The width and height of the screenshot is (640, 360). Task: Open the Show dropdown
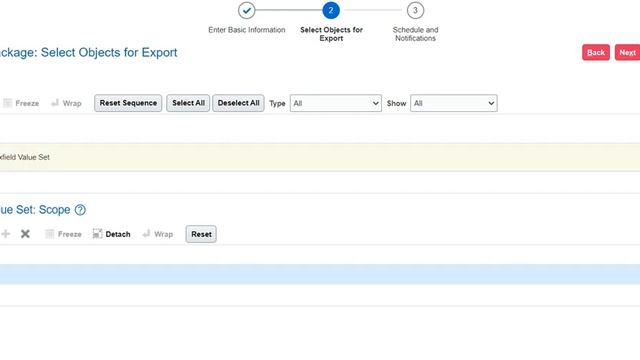tap(454, 103)
